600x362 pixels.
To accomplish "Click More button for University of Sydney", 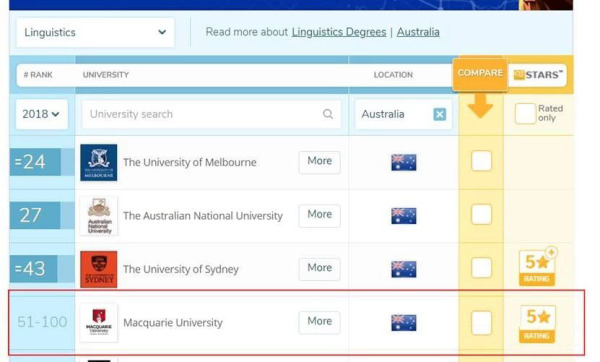I will [320, 268].
